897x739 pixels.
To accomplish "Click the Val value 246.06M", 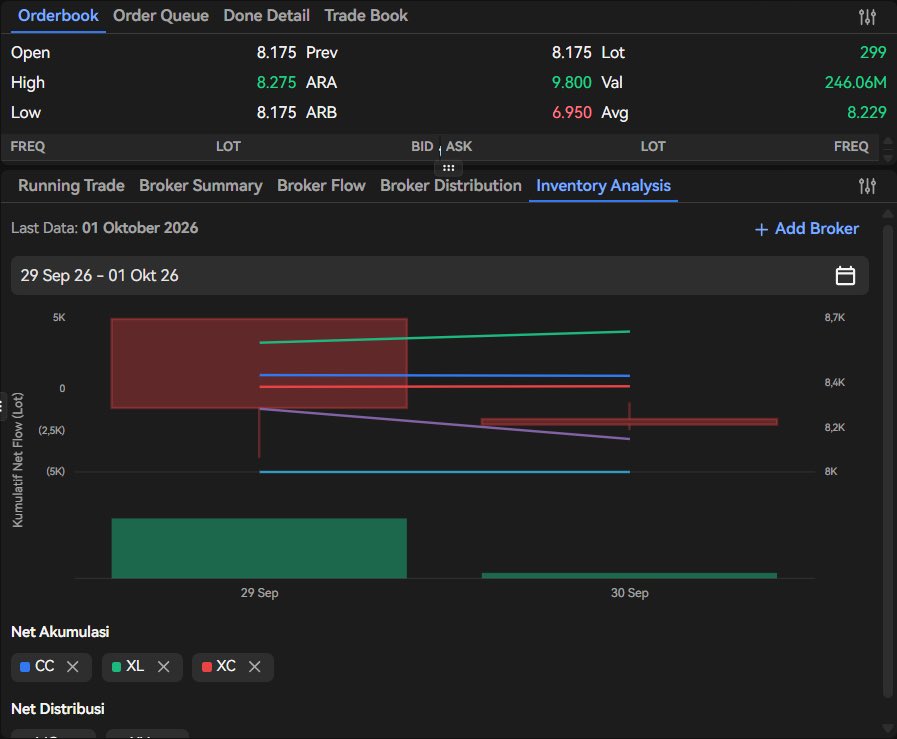I will coord(855,82).
